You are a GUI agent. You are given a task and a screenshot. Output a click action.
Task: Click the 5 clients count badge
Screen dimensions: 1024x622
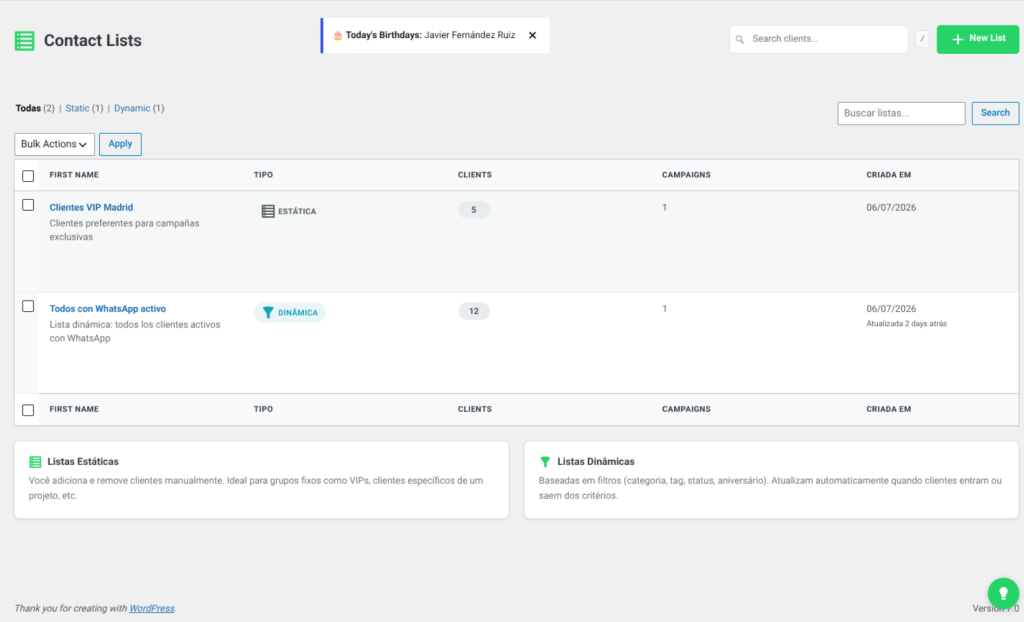click(473, 210)
